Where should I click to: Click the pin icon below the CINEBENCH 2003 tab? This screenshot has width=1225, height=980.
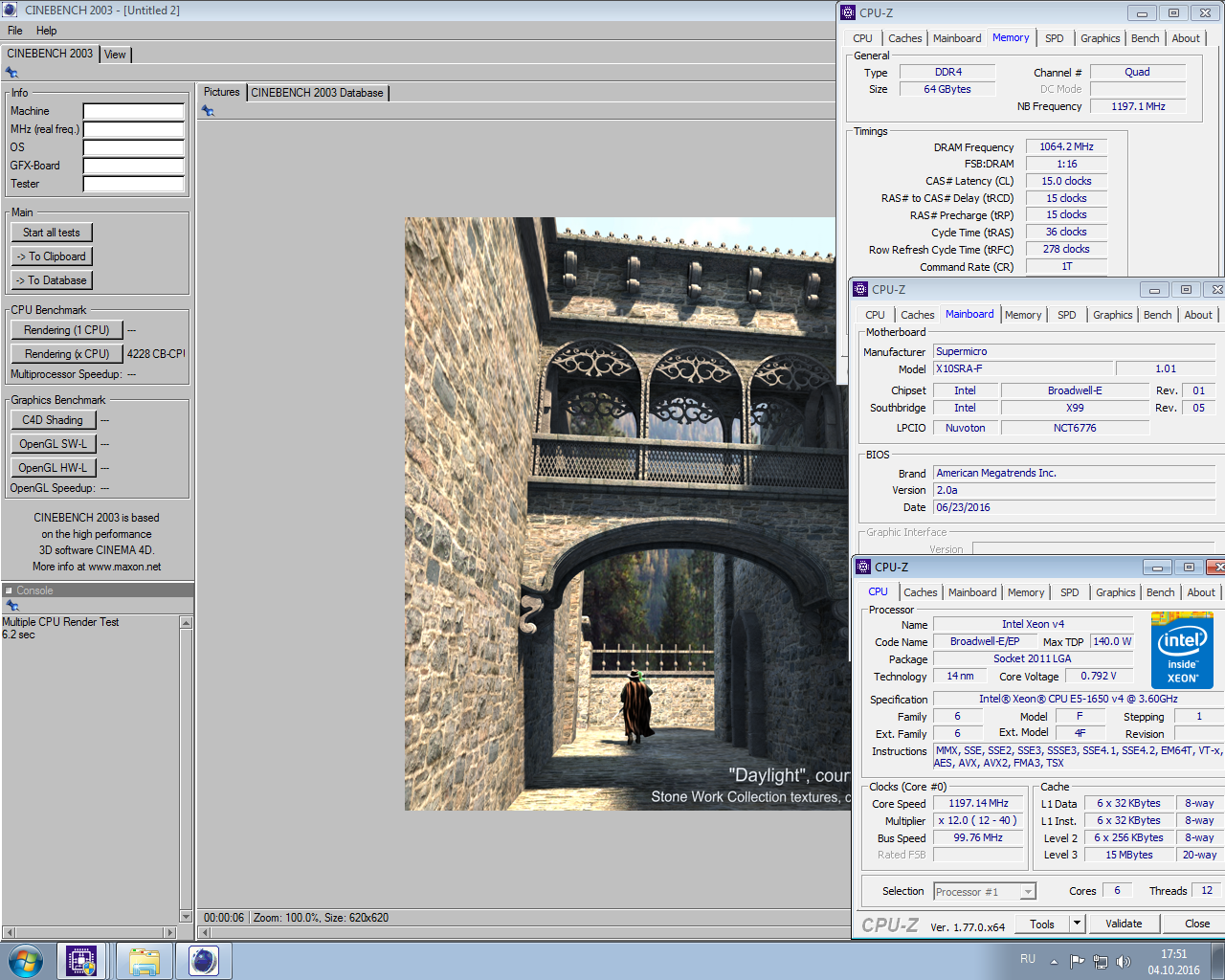[x=11, y=73]
